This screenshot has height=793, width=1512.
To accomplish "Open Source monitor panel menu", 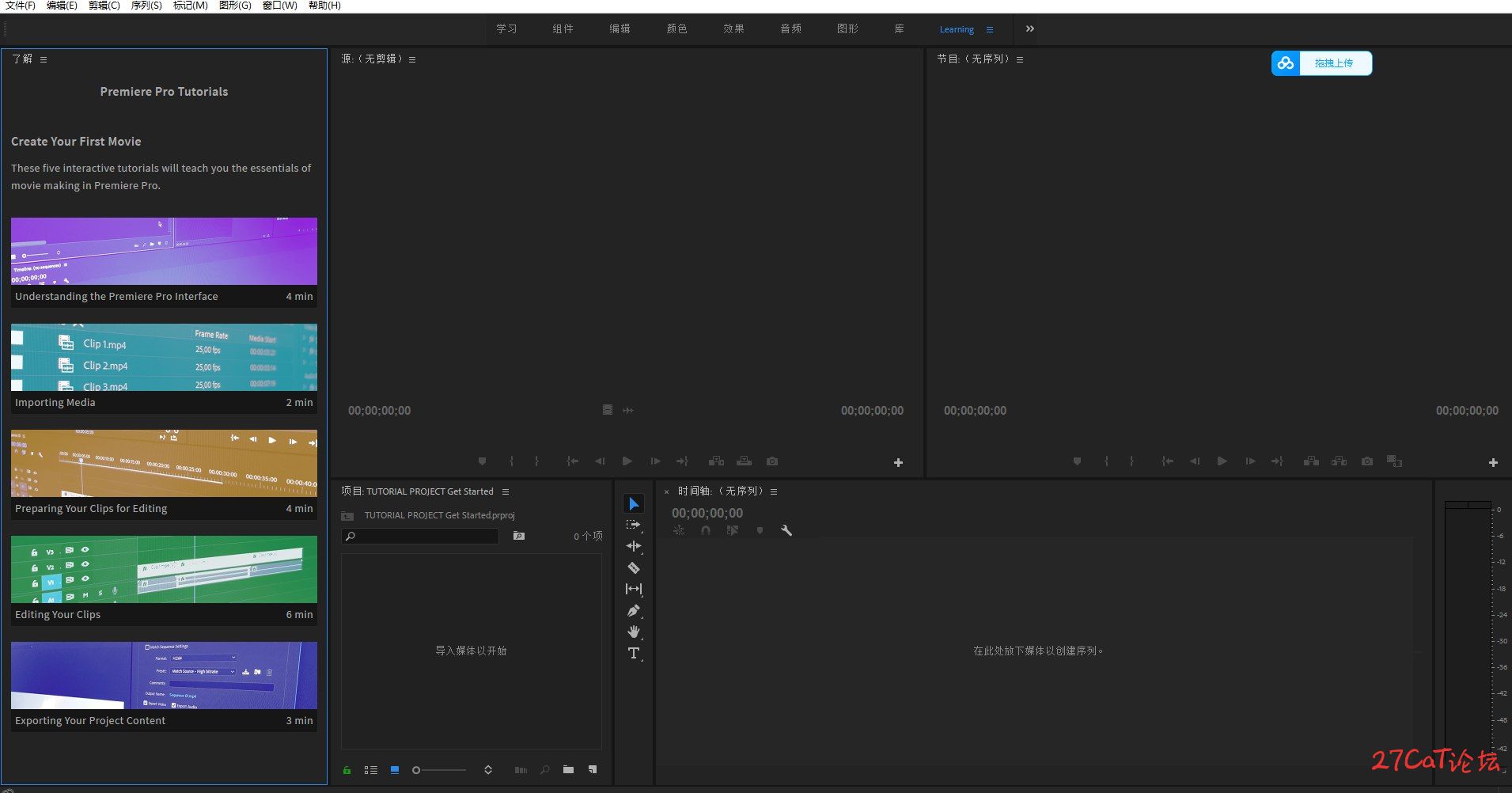I will [x=412, y=59].
